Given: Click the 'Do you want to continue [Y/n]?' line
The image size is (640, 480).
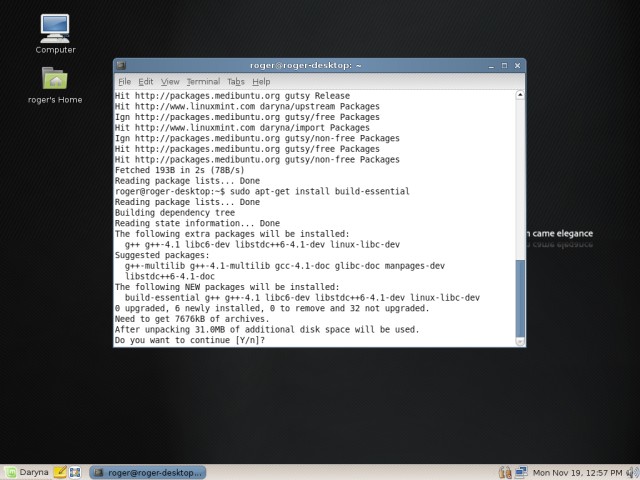Looking at the screenshot, I should tap(190, 340).
